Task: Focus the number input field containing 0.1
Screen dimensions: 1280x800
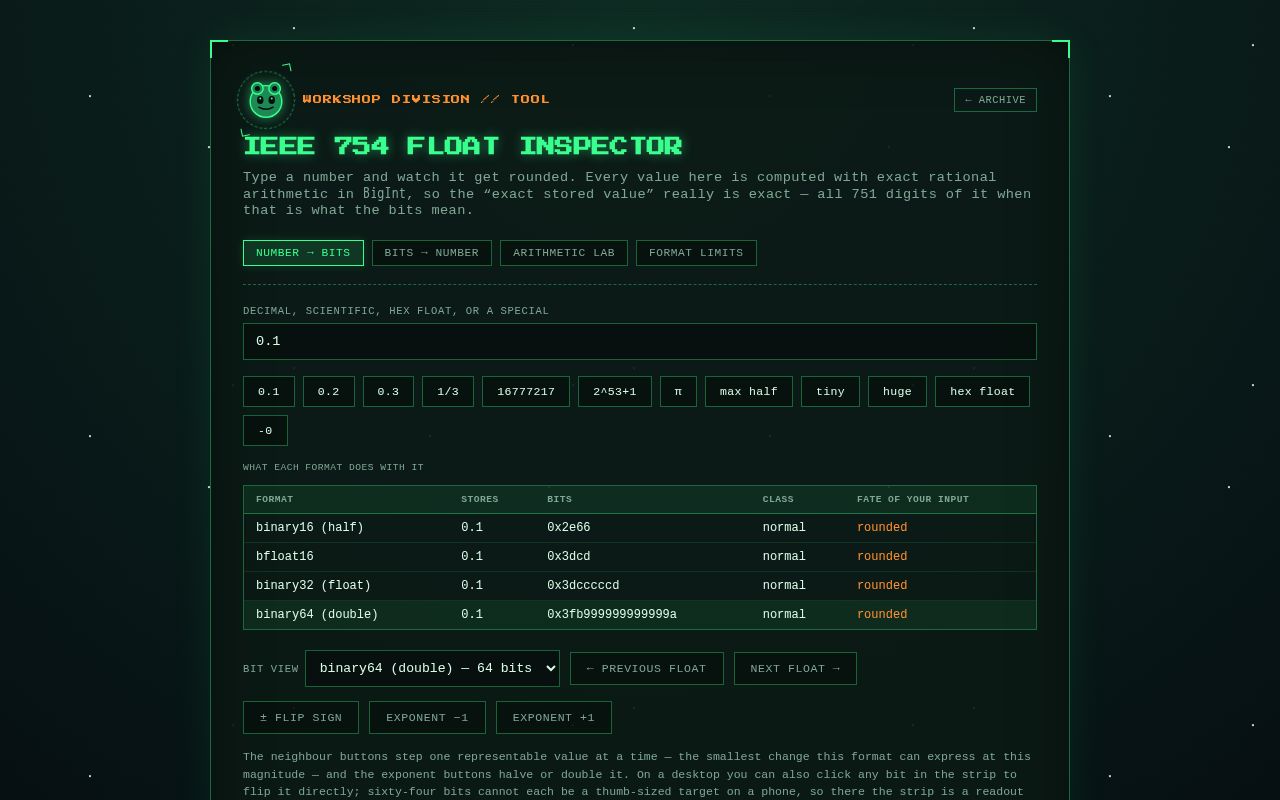Action: click(640, 341)
